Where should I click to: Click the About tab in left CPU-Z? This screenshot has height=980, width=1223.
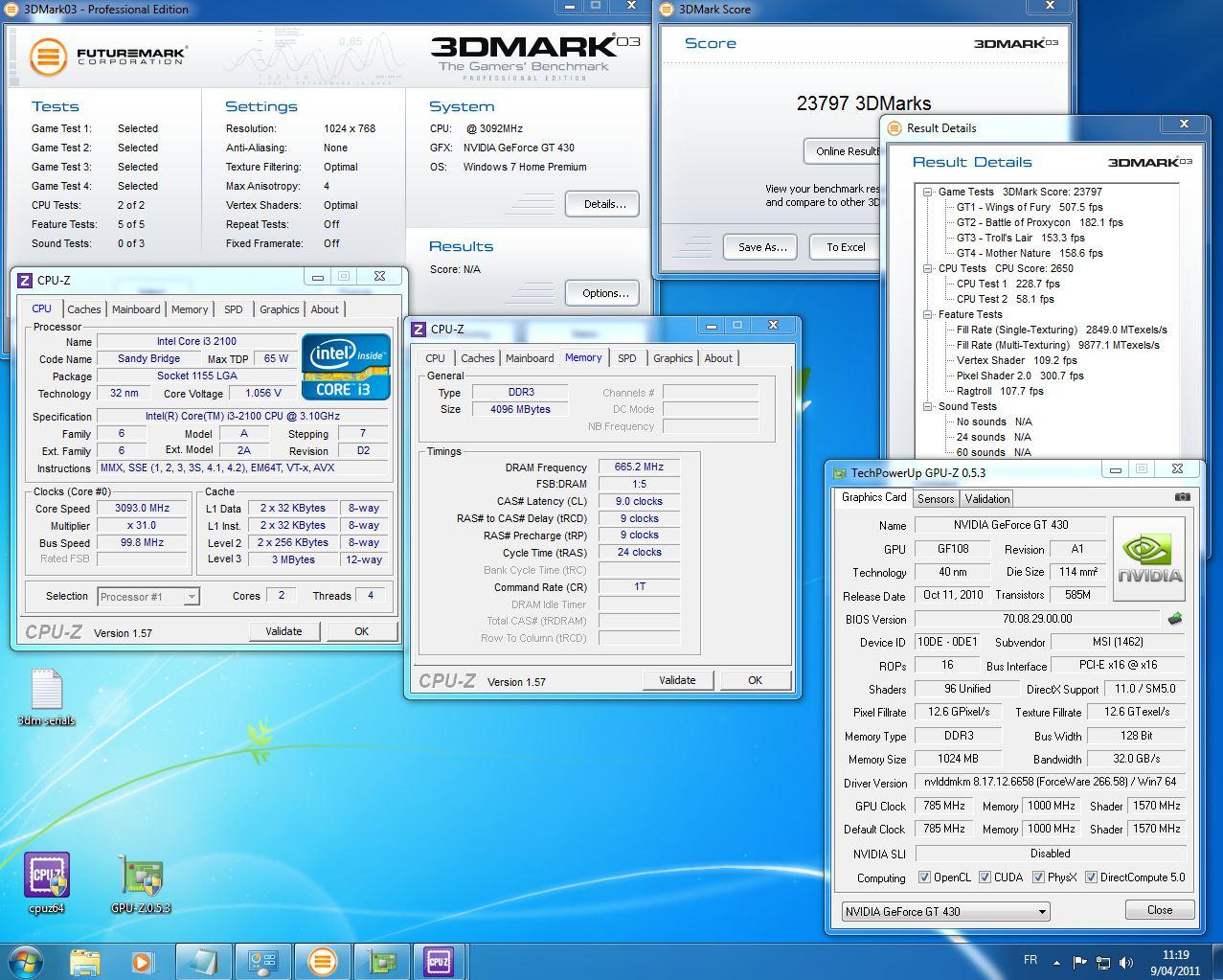point(324,309)
